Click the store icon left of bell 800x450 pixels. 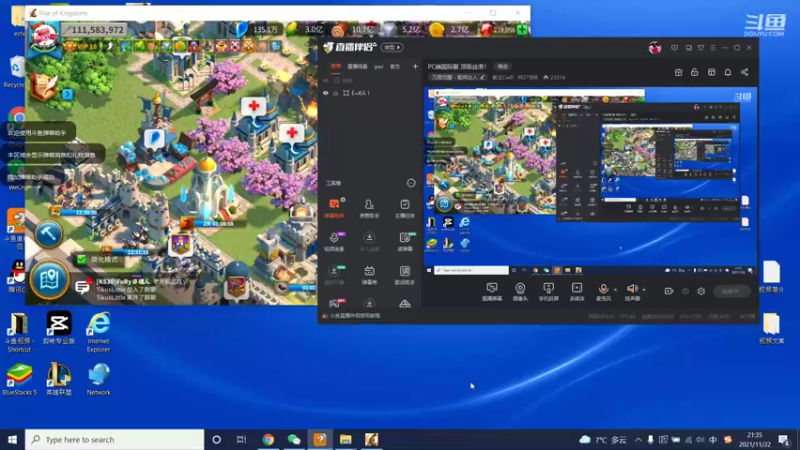click(x=711, y=72)
